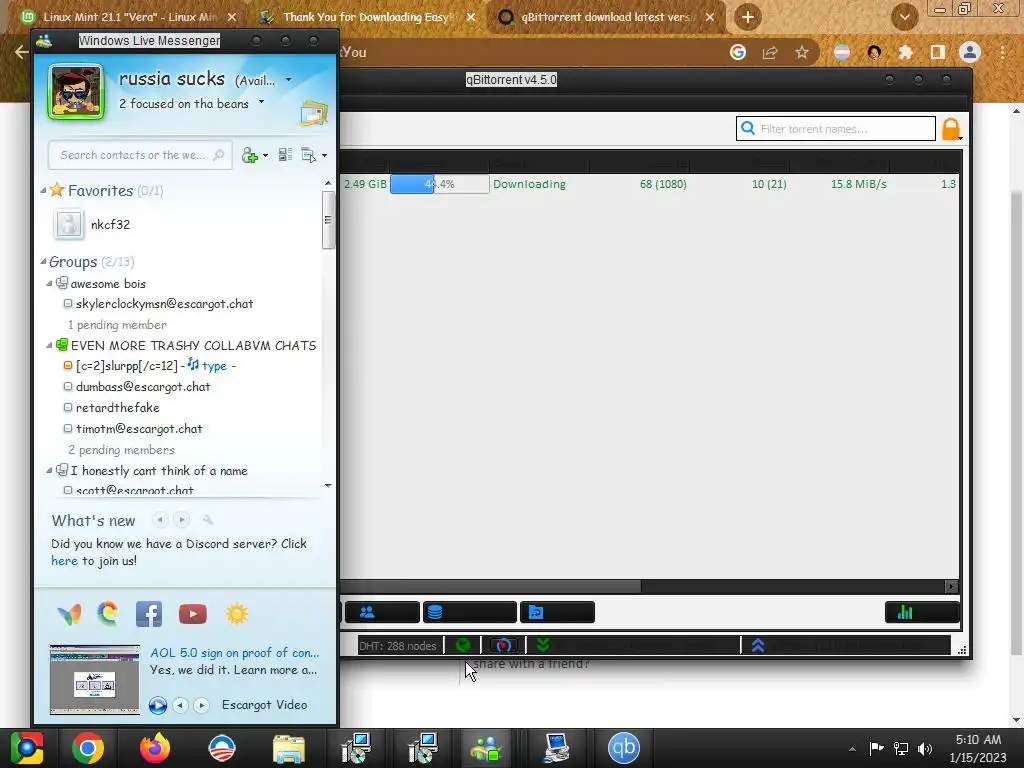The width and height of the screenshot is (1024, 768).
Task: Collapse the awesome bois group
Action: pos(49,284)
